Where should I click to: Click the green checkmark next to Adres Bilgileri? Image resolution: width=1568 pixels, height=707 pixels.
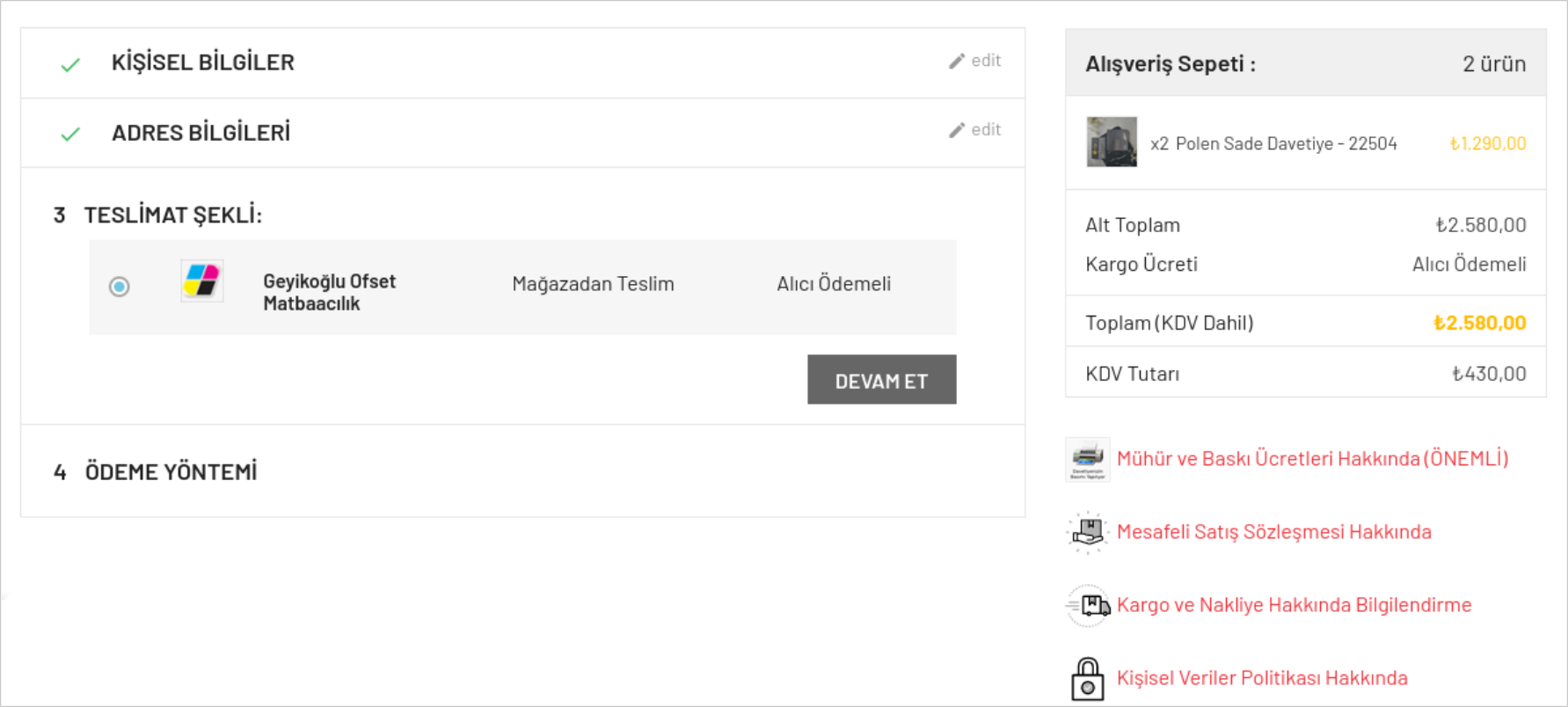point(70,134)
